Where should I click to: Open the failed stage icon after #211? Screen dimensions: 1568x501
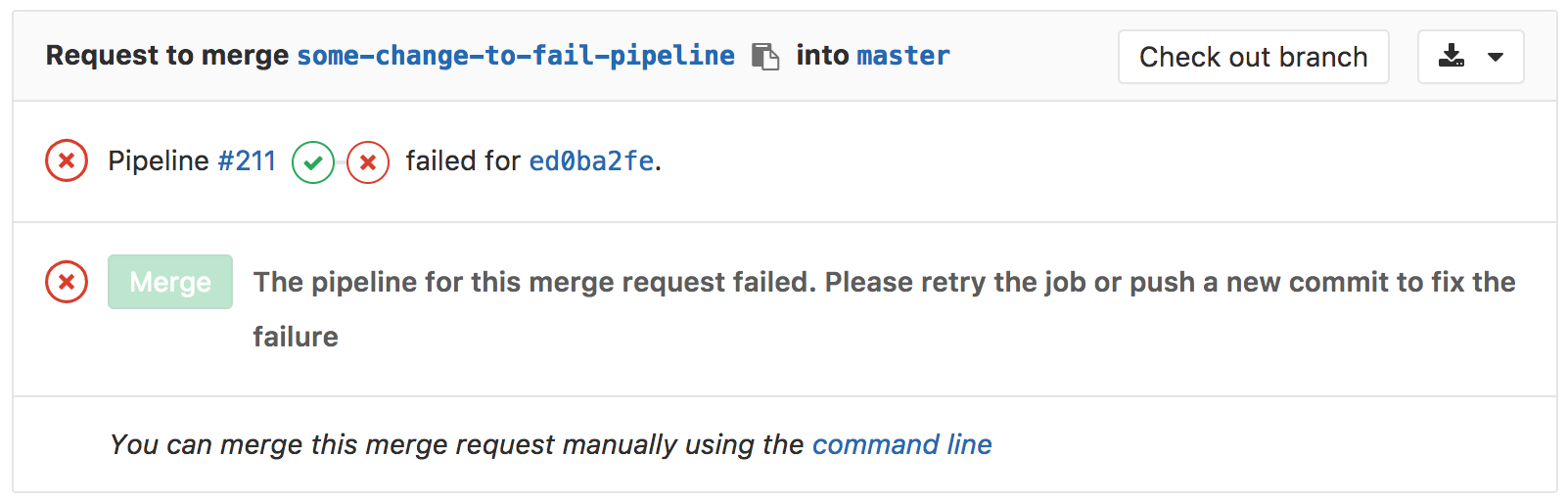(x=368, y=162)
